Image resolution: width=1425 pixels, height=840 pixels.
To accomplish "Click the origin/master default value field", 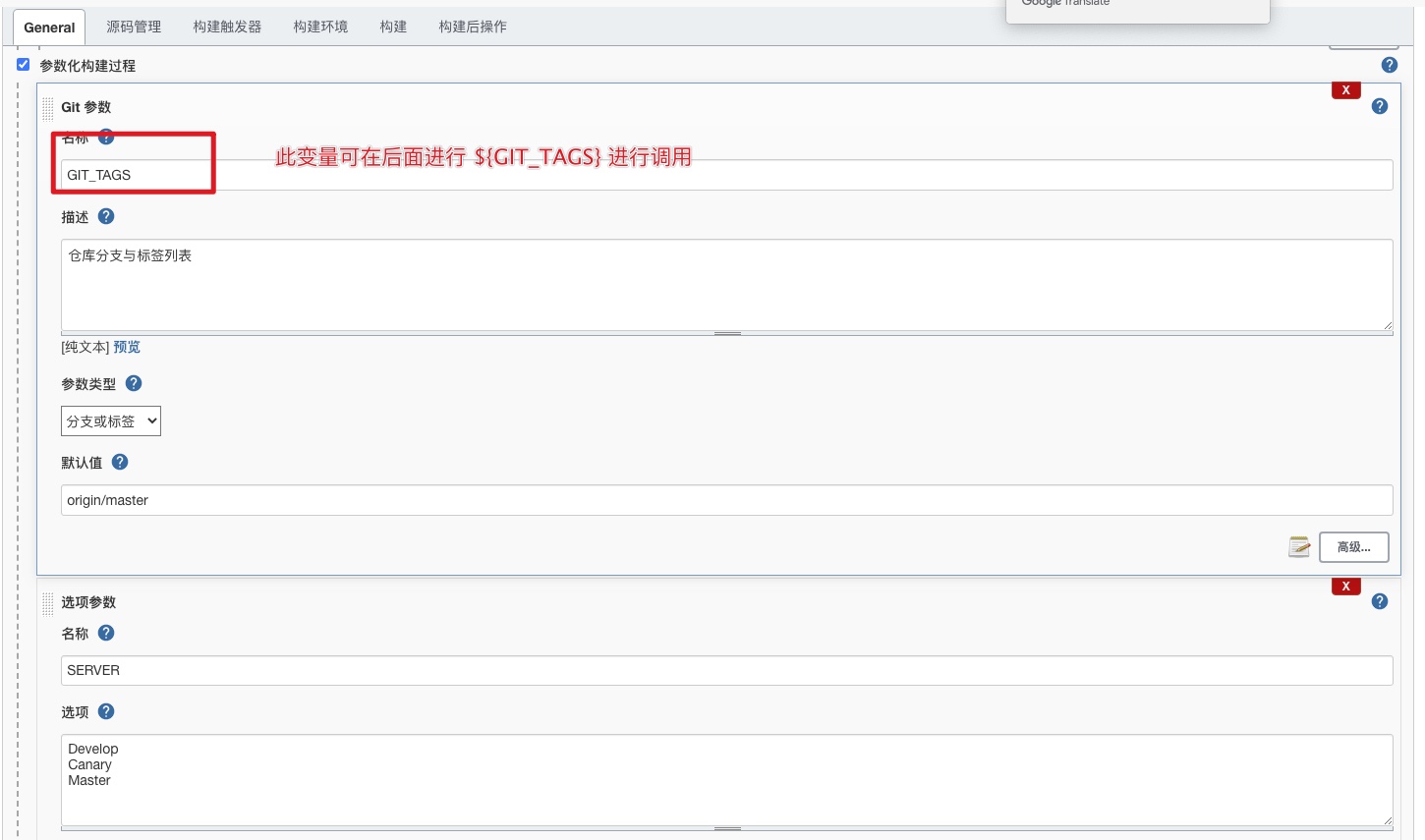I will [x=726, y=500].
